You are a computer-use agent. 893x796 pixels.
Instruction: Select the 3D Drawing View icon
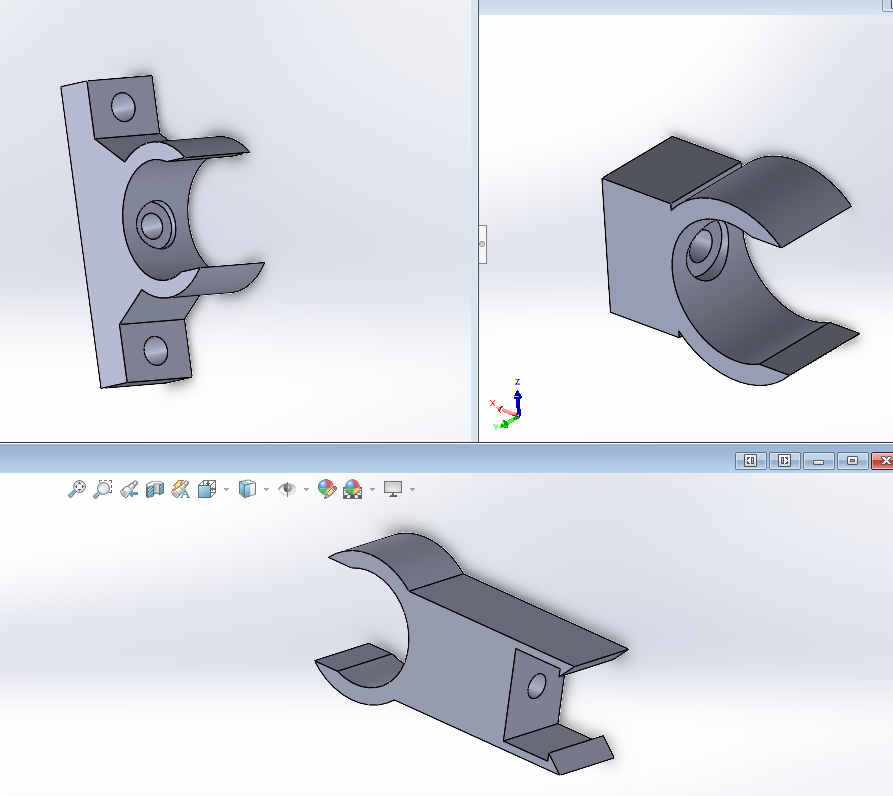click(181, 489)
